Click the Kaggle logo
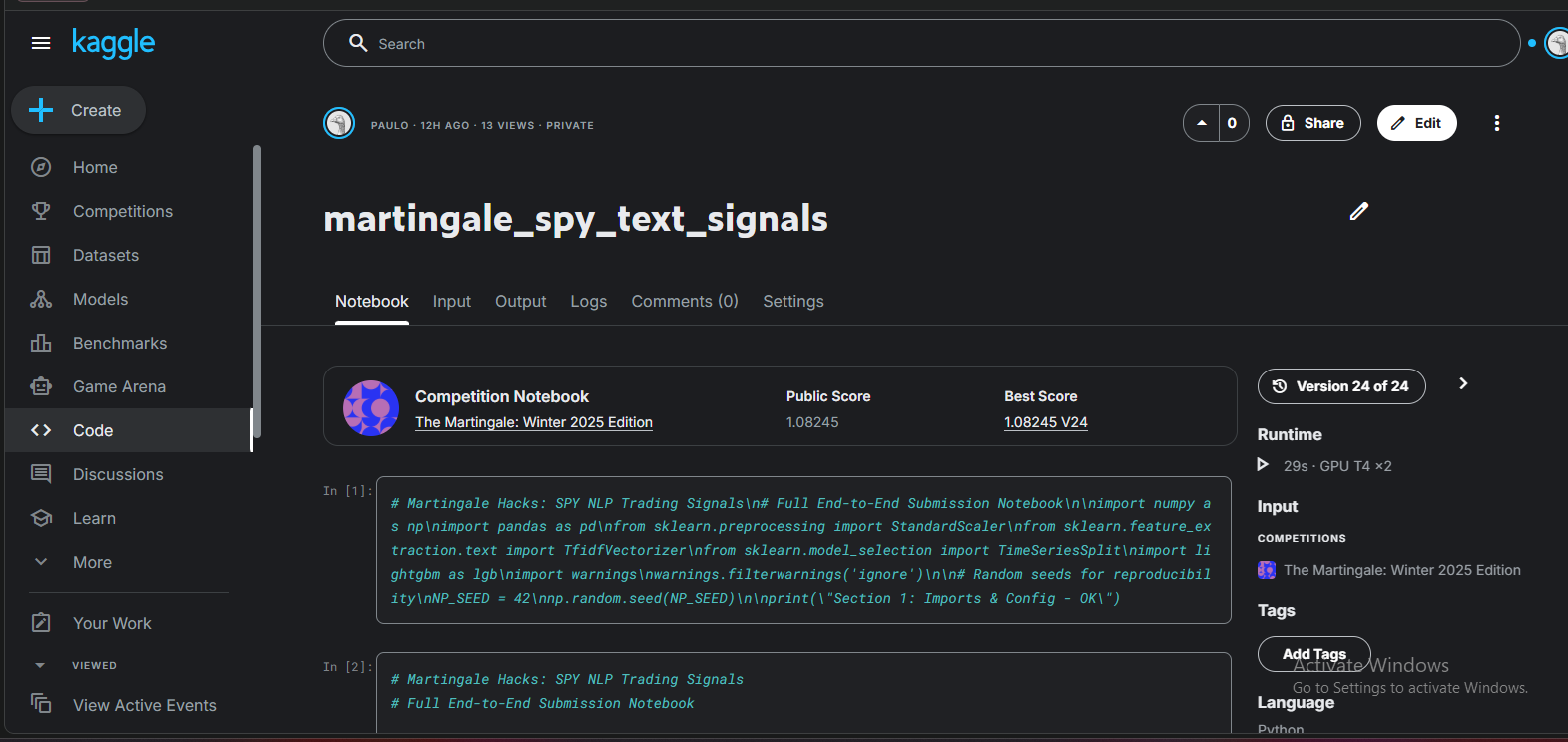 [113, 43]
